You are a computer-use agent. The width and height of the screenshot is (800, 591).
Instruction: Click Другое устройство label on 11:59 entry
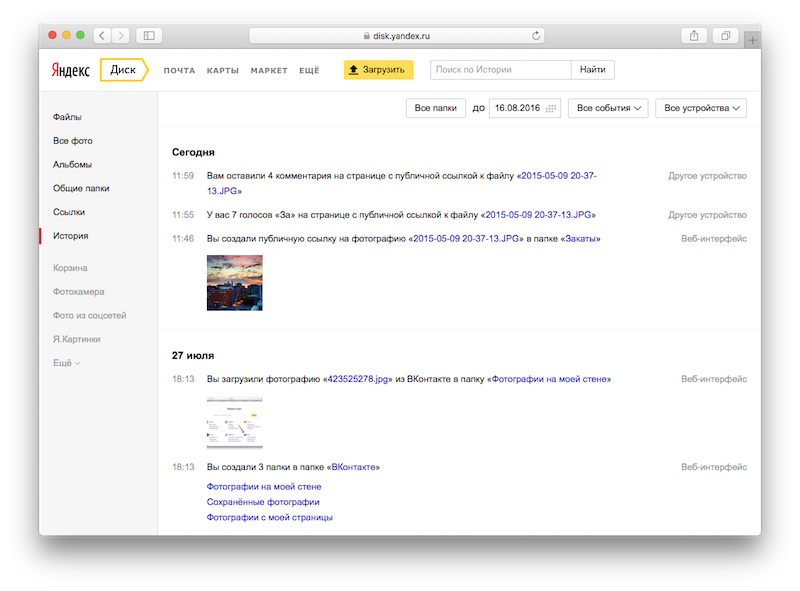(x=707, y=176)
